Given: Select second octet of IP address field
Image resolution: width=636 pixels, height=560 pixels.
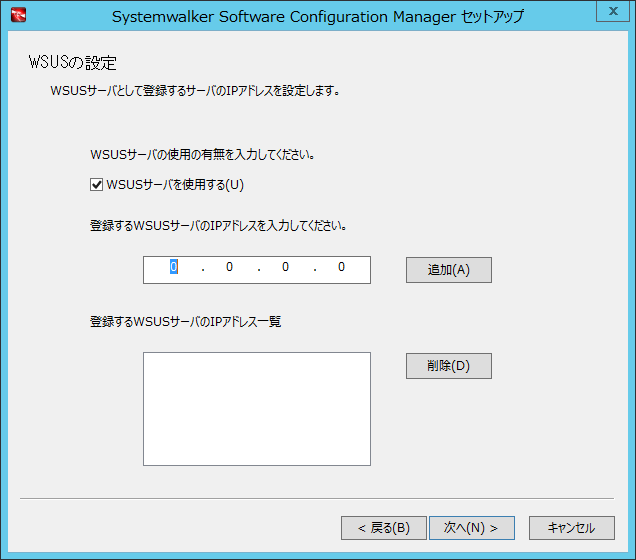Looking at the screenshot, I should [x=230, y=267].
